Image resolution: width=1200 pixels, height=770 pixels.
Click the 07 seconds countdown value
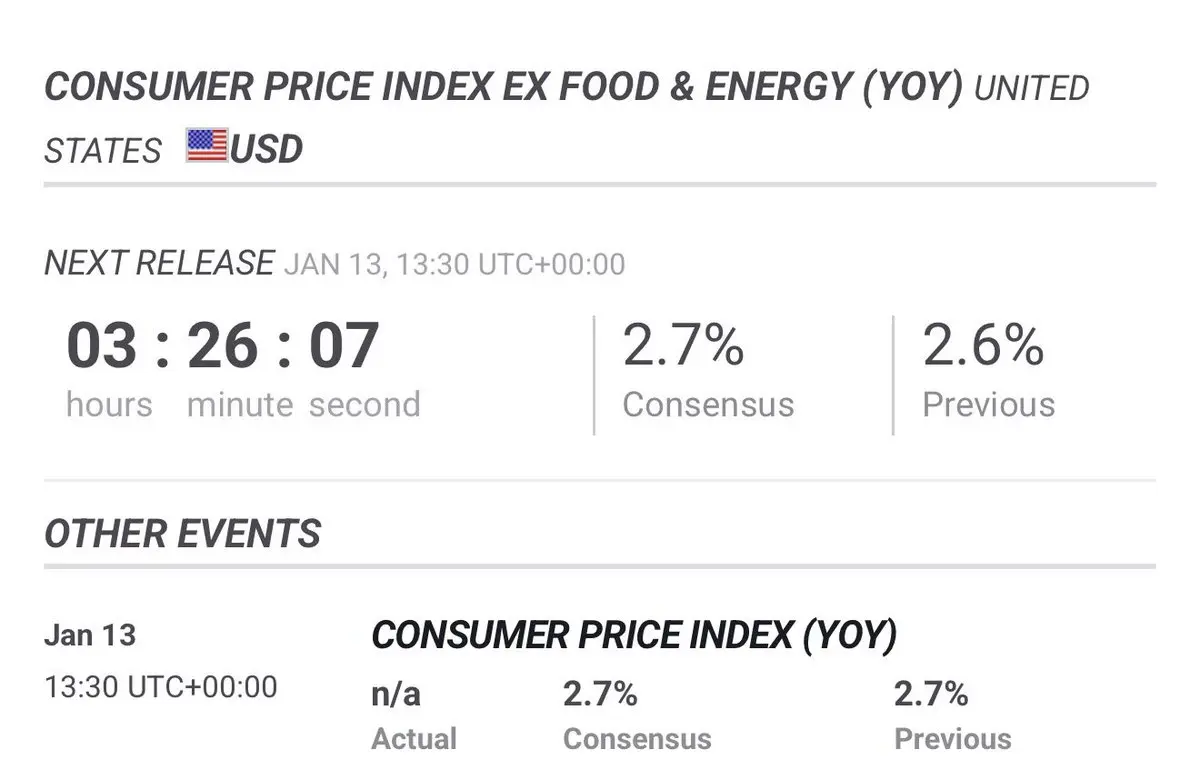343,344
